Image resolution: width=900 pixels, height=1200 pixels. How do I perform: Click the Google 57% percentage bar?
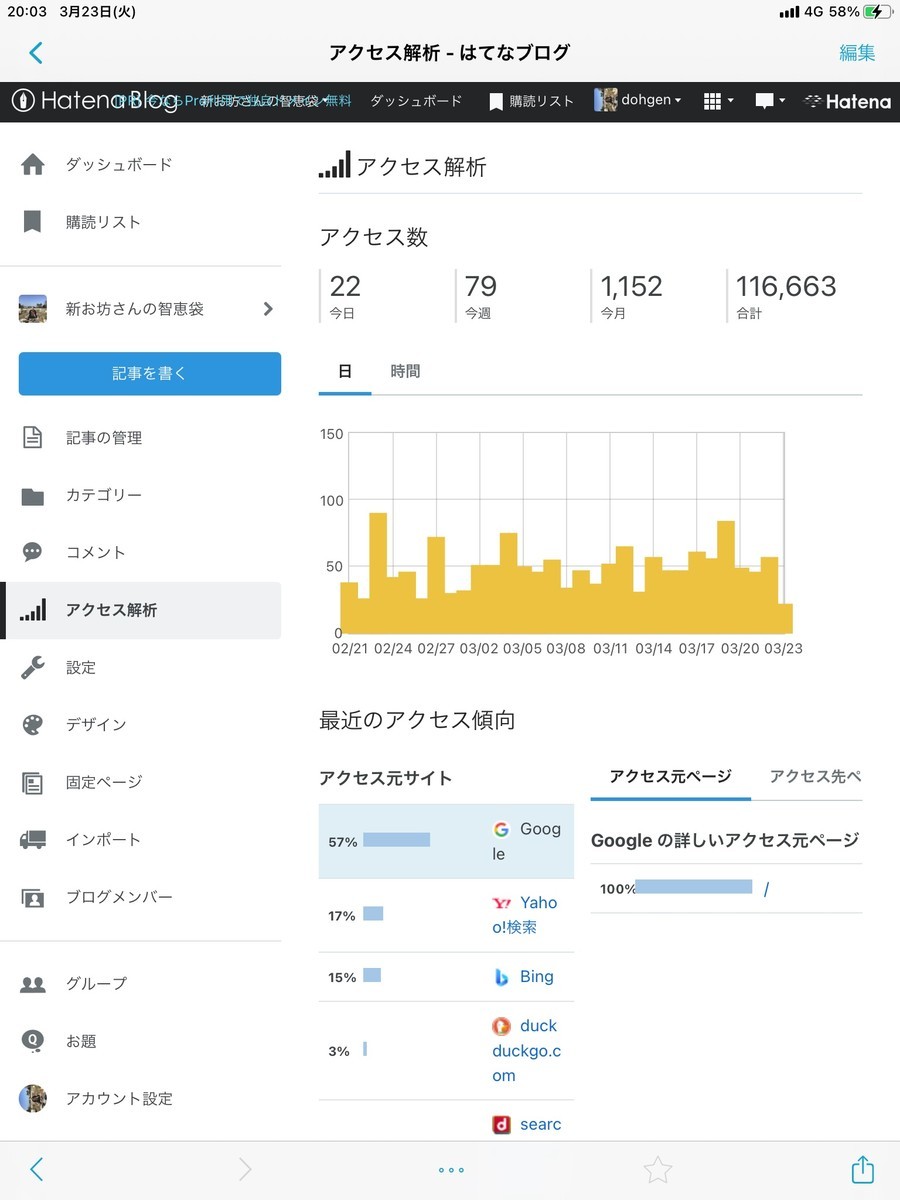coord(396,840)
